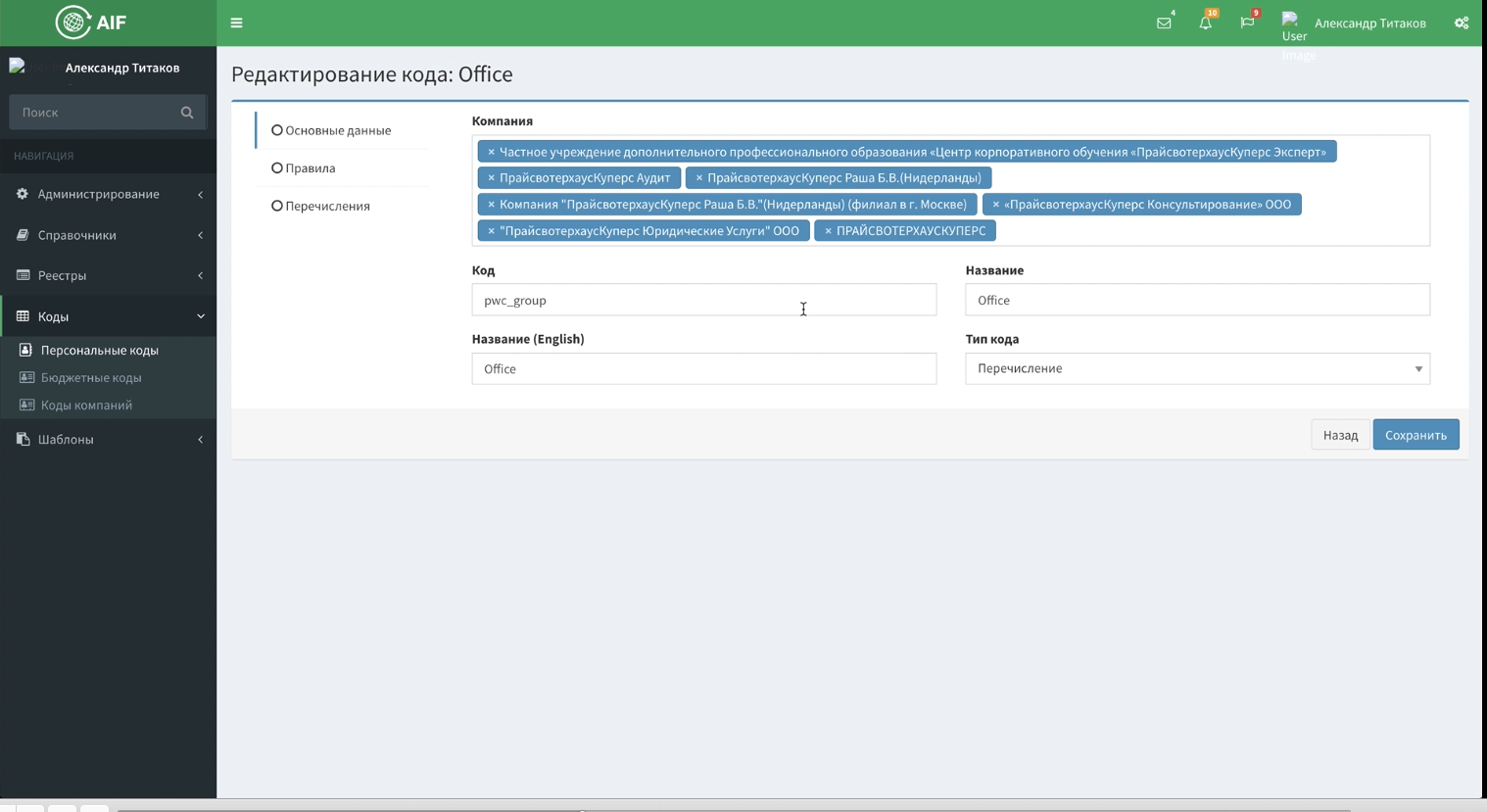This screenshot has width=1487, height=812.
Task: Expand the Справочники menu chevron
Action: (201, 235)
